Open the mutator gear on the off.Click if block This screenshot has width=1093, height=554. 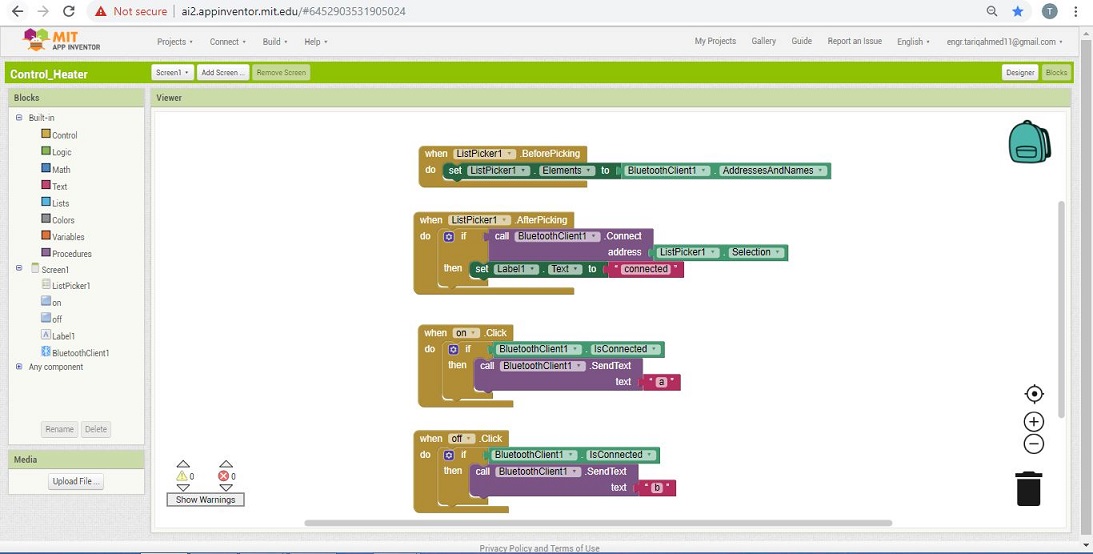click(449, 455)
